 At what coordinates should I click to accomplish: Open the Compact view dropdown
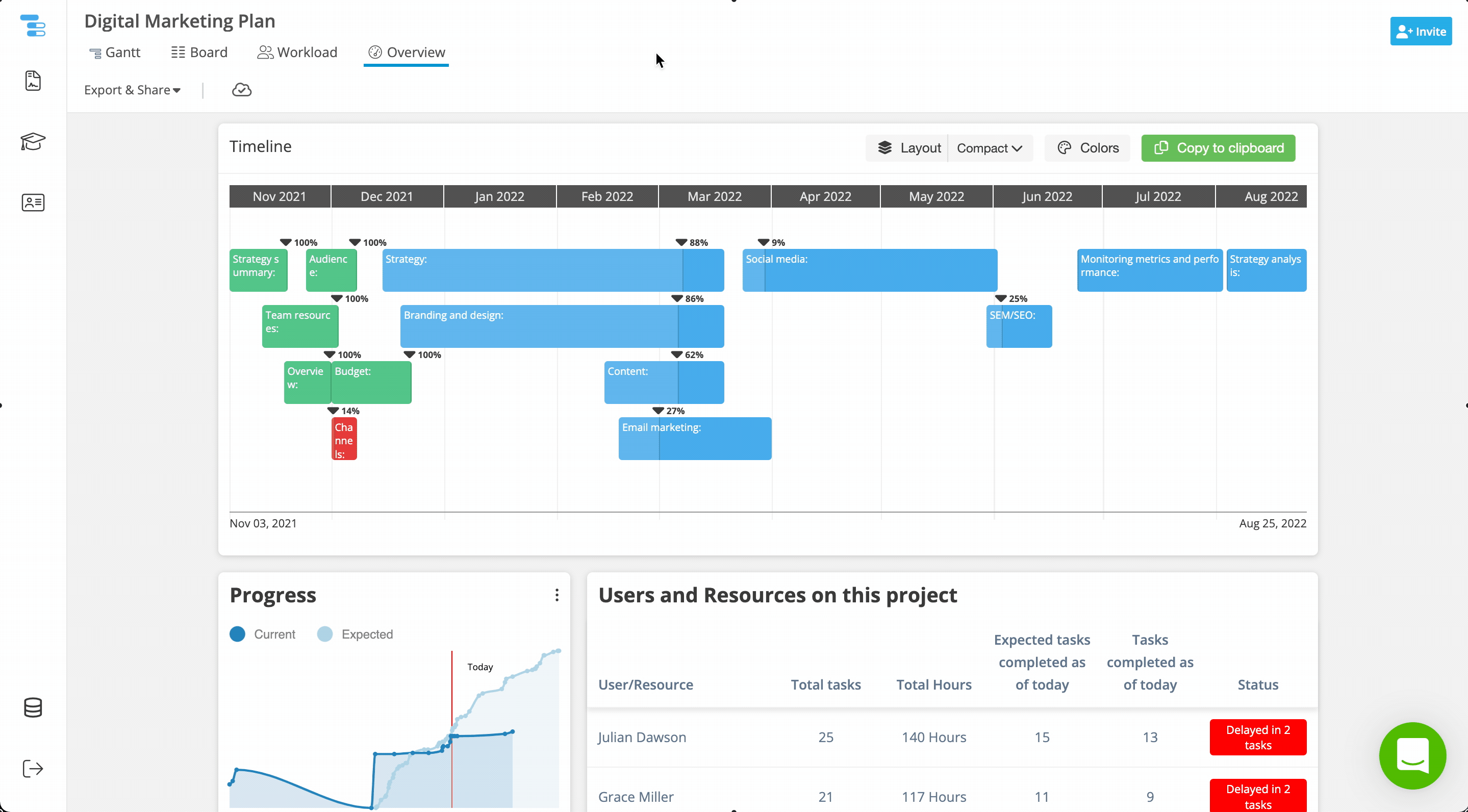tap(990, 147)
